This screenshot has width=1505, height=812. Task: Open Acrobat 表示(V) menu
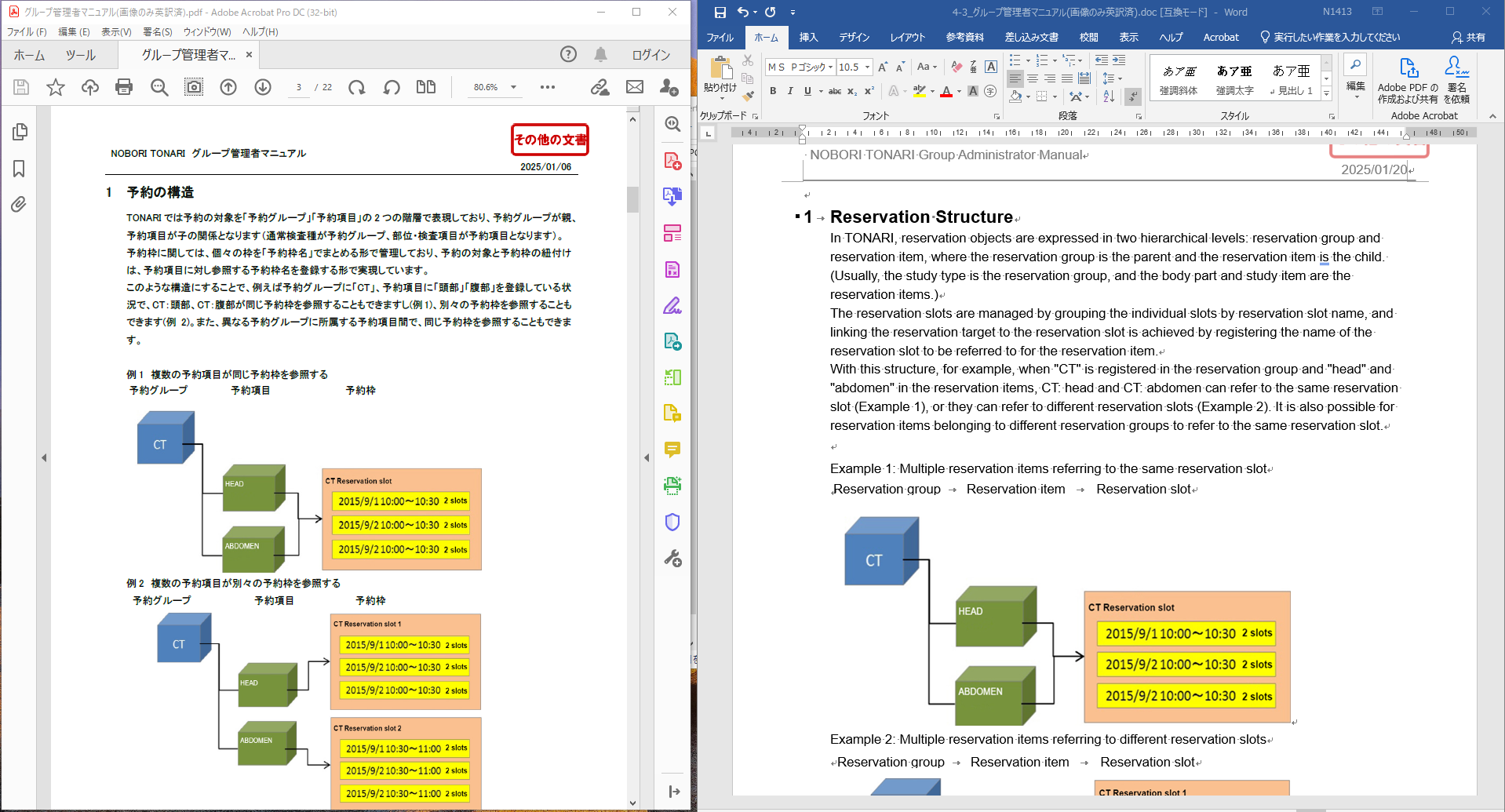tap(116, 31)
